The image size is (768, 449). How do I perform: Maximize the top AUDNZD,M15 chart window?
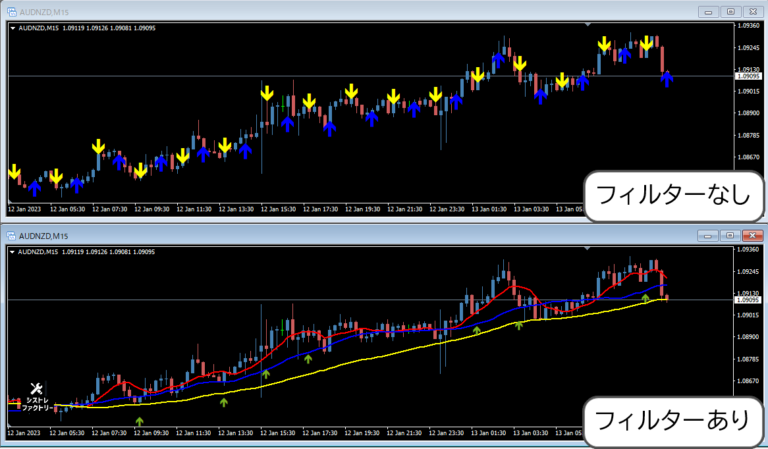[x=730, y=10]
